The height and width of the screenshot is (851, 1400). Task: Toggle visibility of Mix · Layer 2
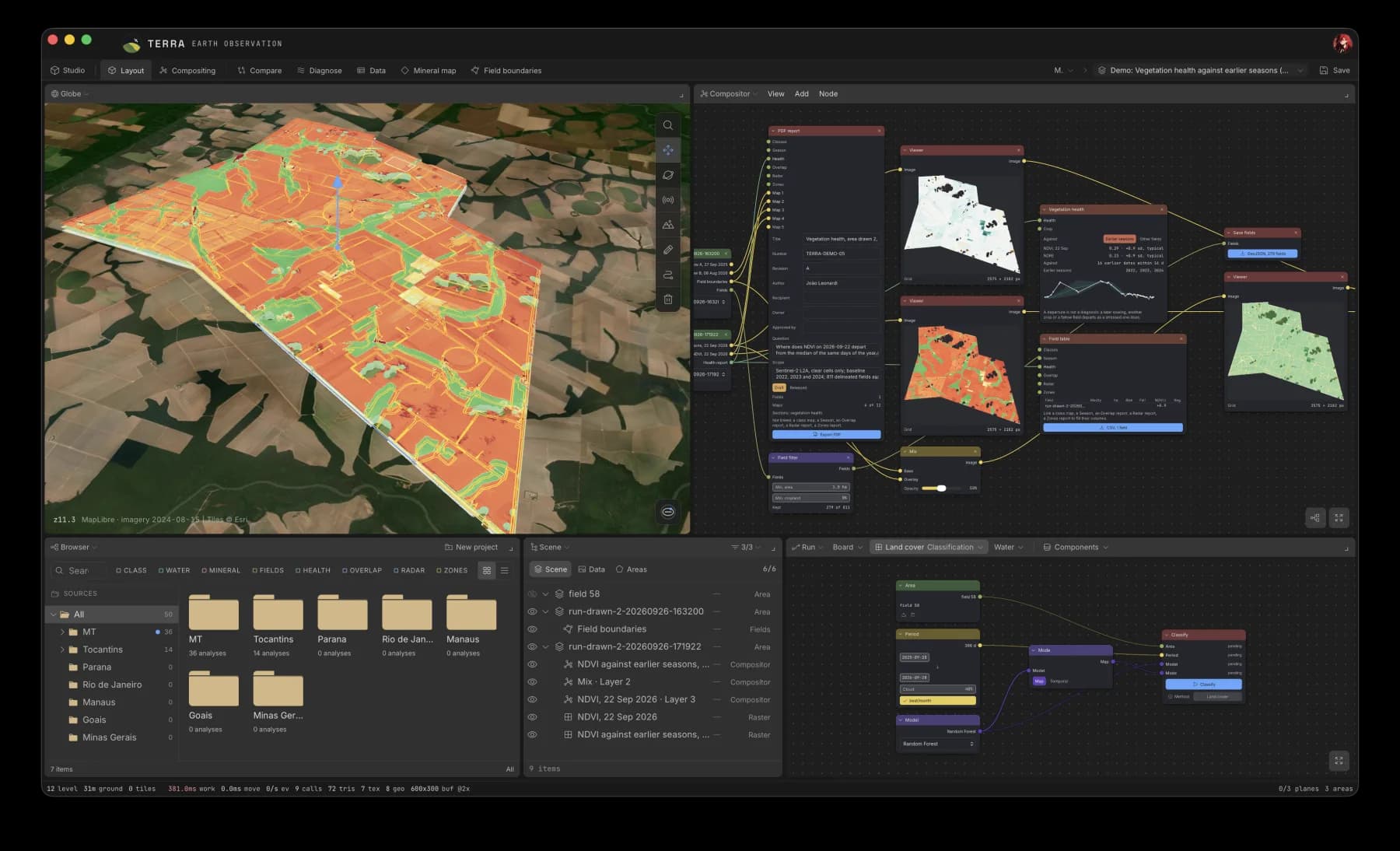[533, 682]
